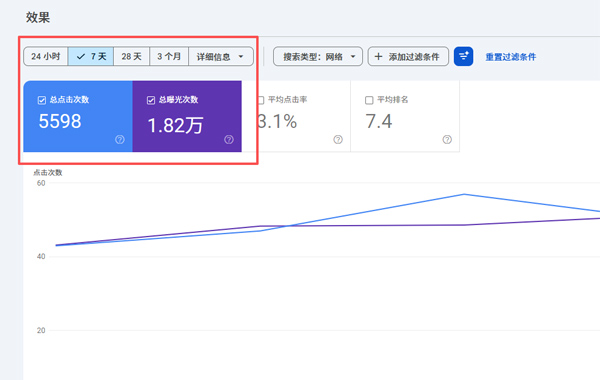The image size is (600, 380).
Task: Select the 7 天 time range
Action: pos(91,57)
